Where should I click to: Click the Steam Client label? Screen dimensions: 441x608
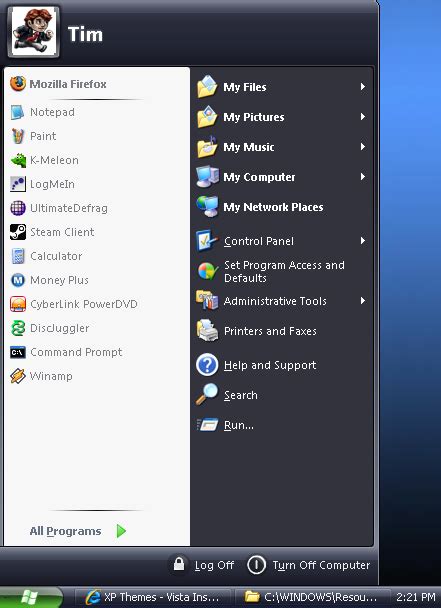click(62, 232)
